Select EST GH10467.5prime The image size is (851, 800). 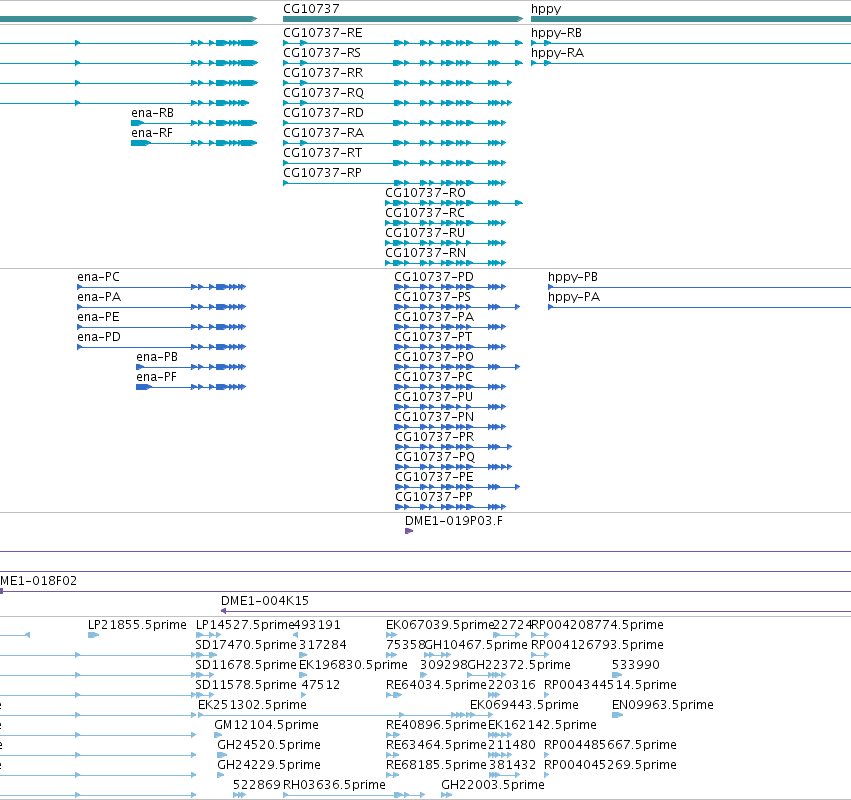click(476, 645)
